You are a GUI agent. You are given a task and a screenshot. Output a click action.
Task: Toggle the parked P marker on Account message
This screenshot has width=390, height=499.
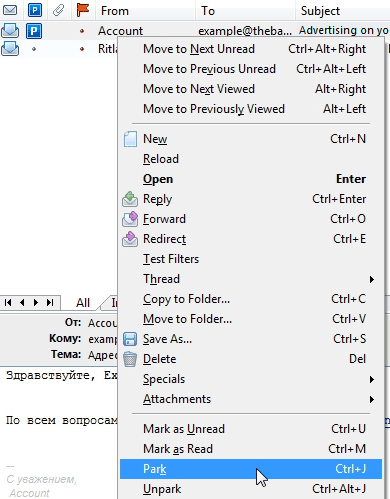tap(34, 31)
